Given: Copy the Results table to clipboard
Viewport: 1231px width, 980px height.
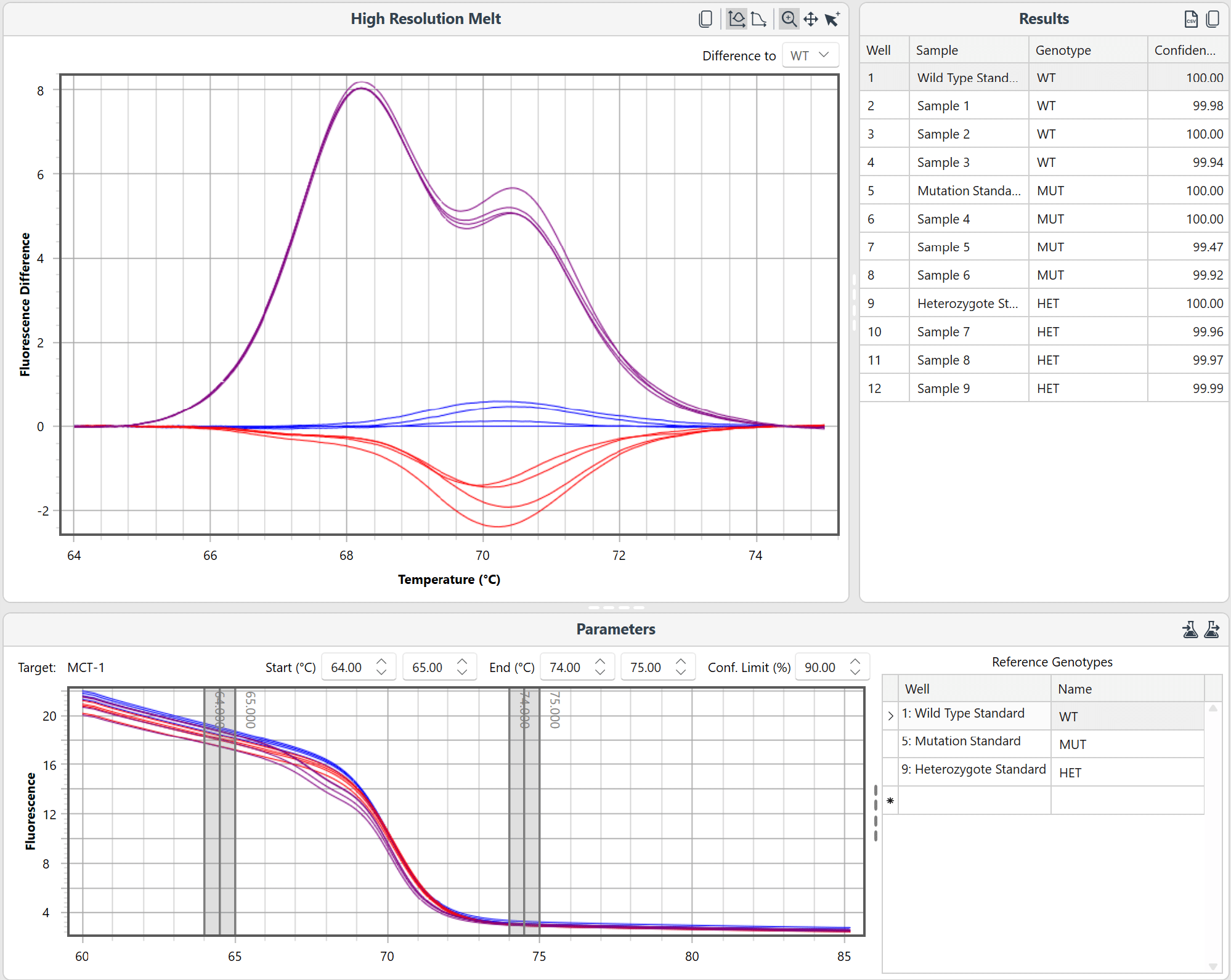Looking at the screenshot, I should pos(1213,19).
